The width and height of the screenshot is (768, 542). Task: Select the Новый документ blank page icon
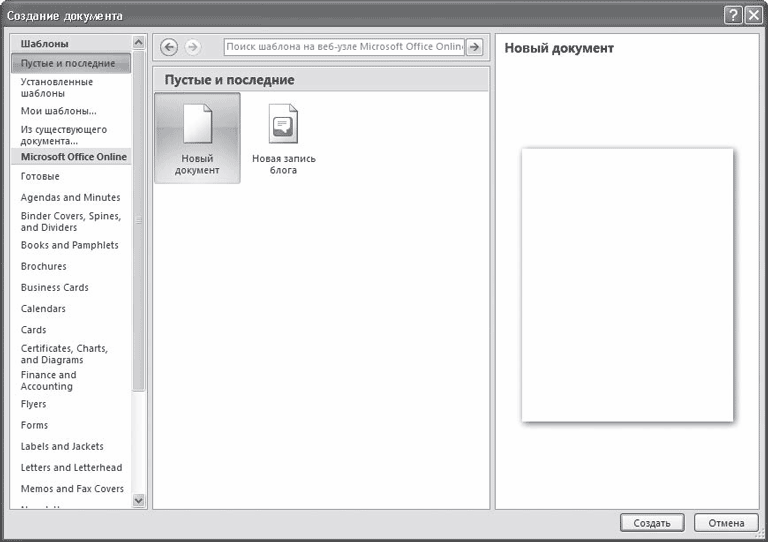(197, 127)
